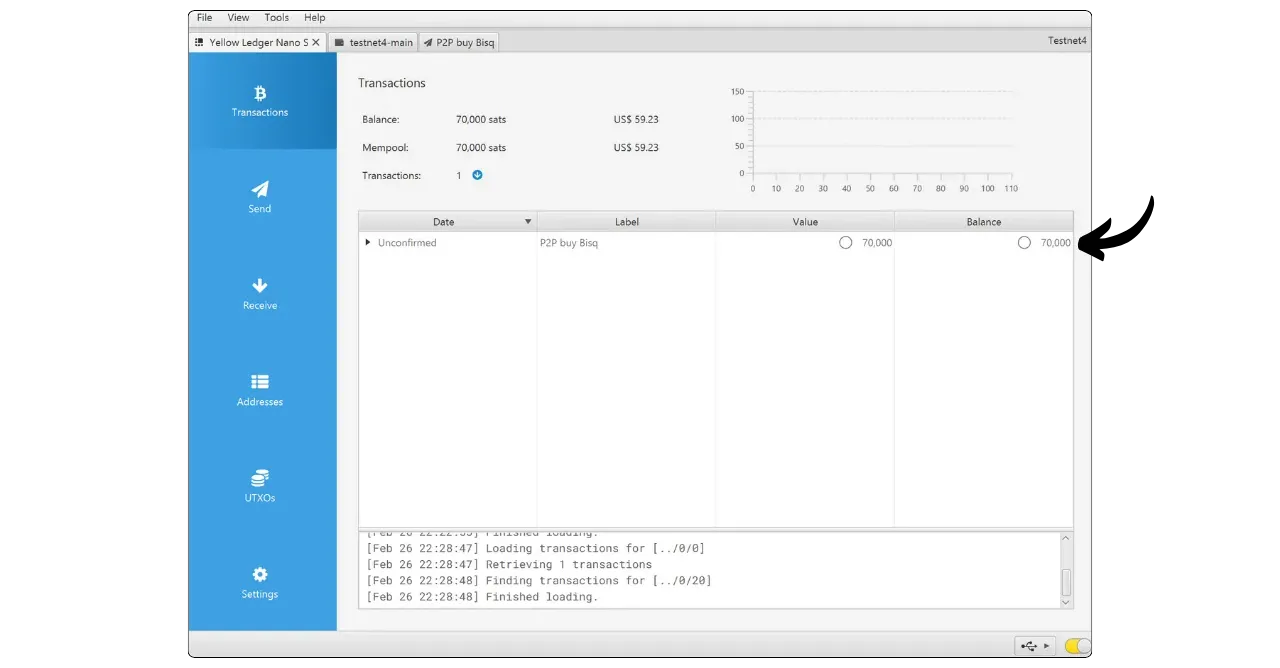This screenshot has width=1280, height=668.
Task: Click the USB device status icon
Action: [1034, 646]
